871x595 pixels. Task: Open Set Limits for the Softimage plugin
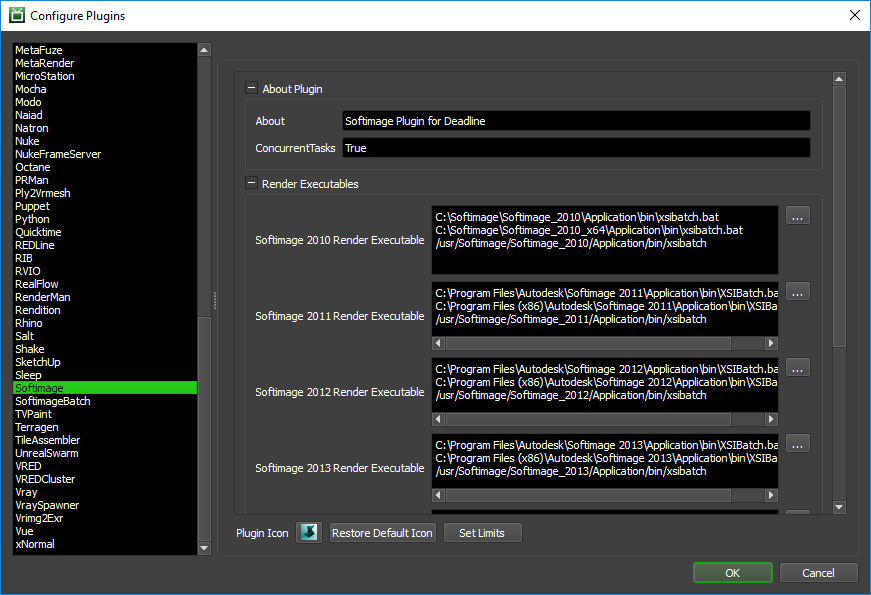tap(482, 532)
